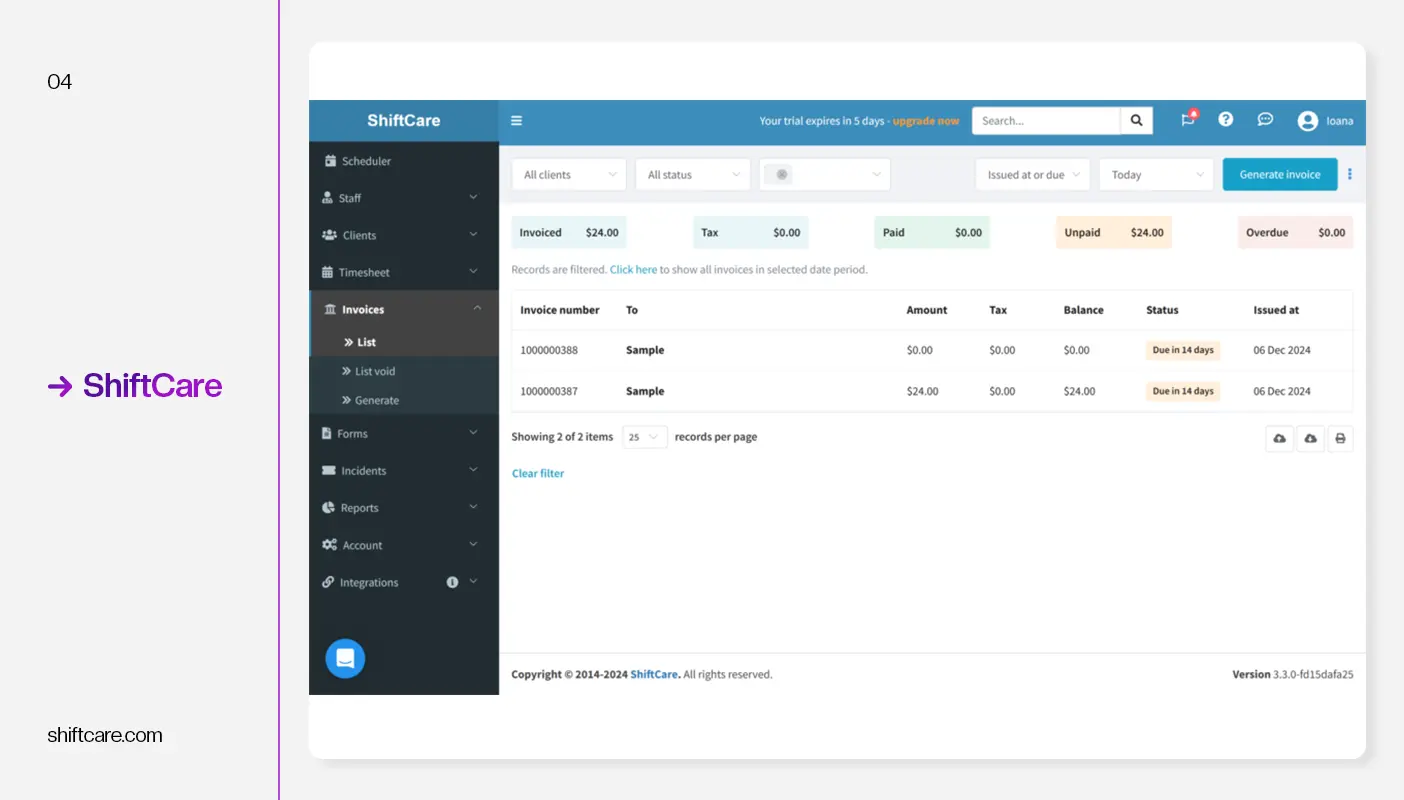Image resolution: width=1404 pixels, height=800 pixels.
Task: Open the All clients dropdown
Action: point(569,175)
